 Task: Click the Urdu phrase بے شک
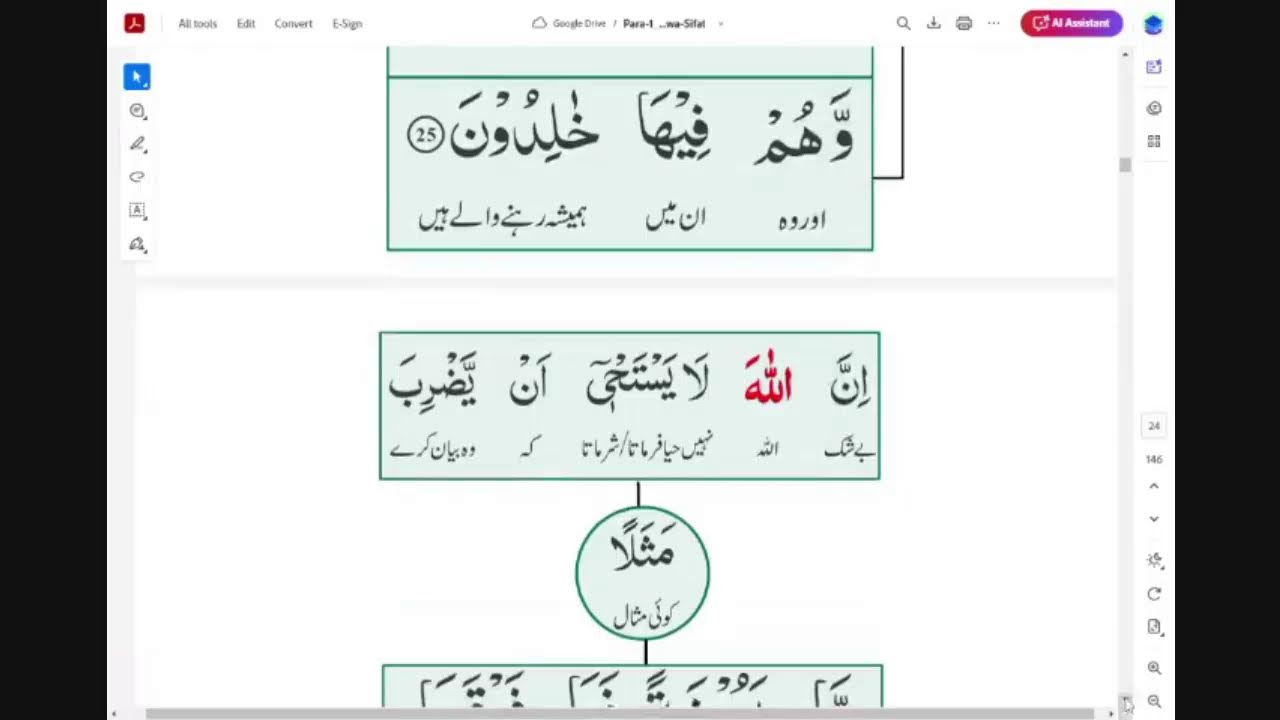click(x=849, y=450)
